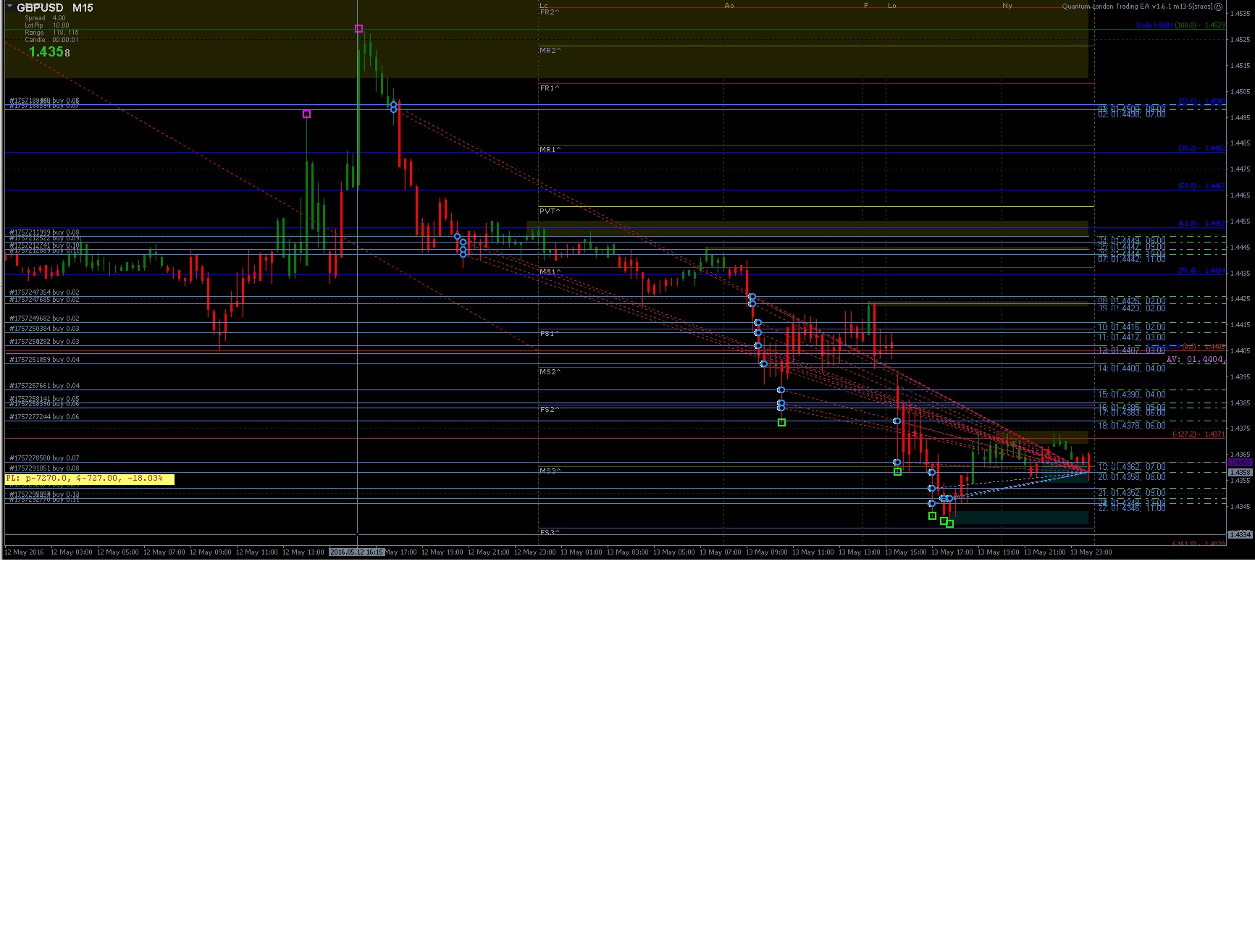Select the MS1^ pivot level label

click(550, 272)
